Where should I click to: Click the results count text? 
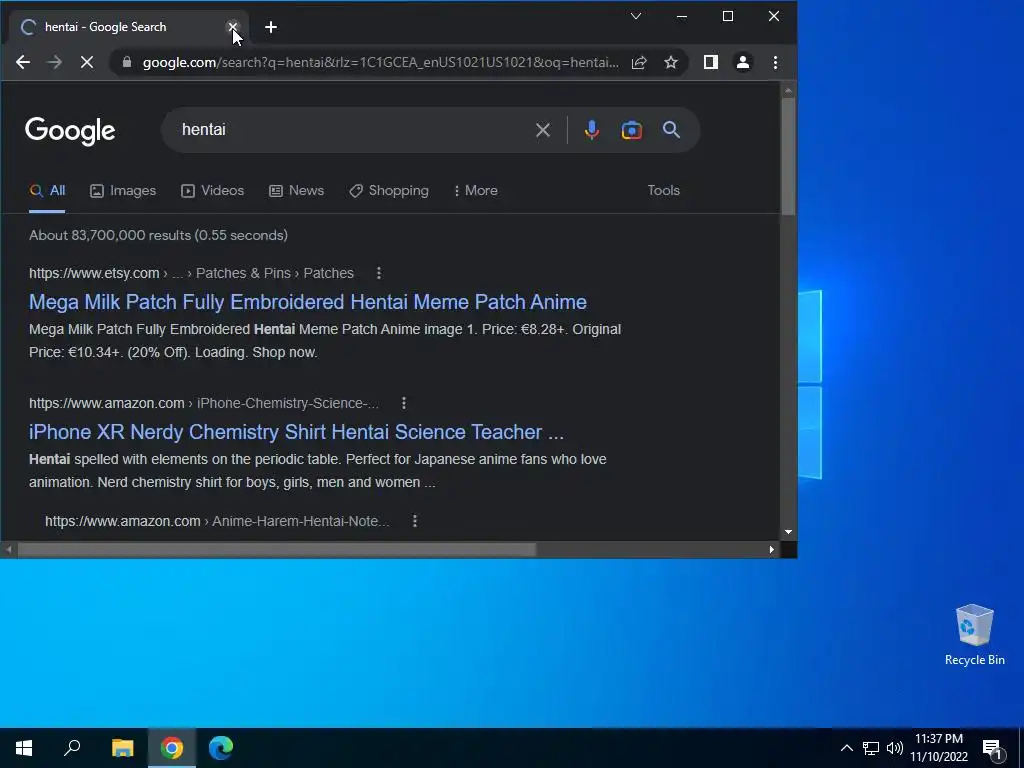(158, 235)
